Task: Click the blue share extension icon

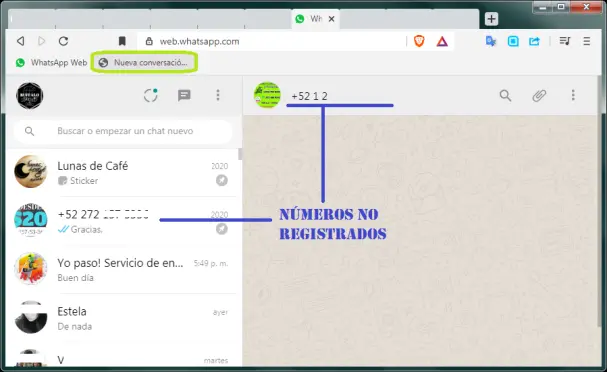Action: (534, 41)
